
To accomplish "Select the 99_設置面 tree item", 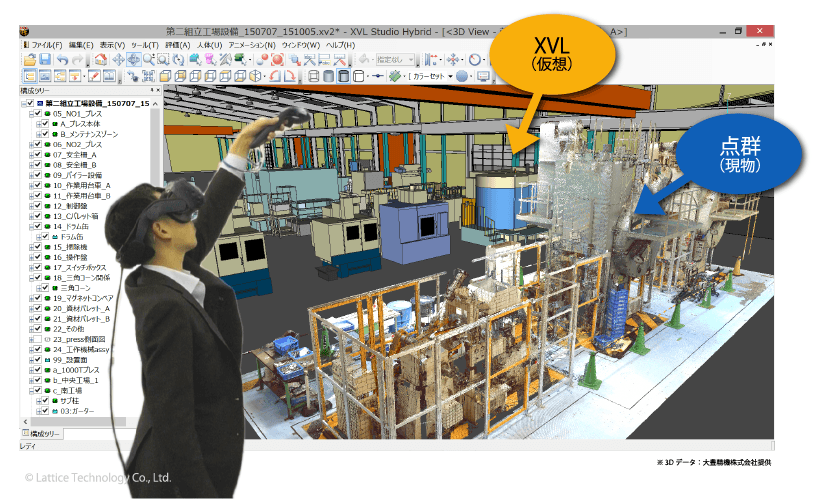I will [x=71, y=360].
